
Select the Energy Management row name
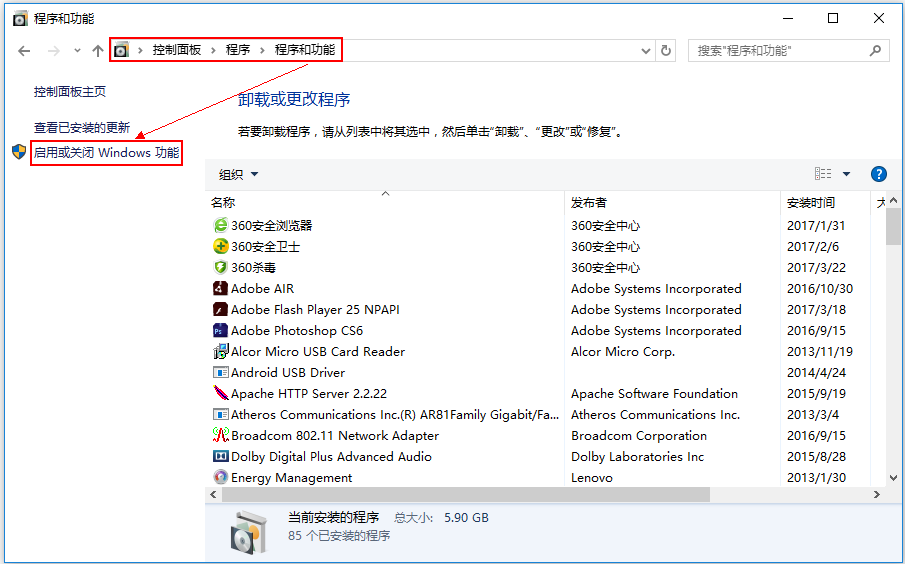pyautogui.click(x=291, y=477)
